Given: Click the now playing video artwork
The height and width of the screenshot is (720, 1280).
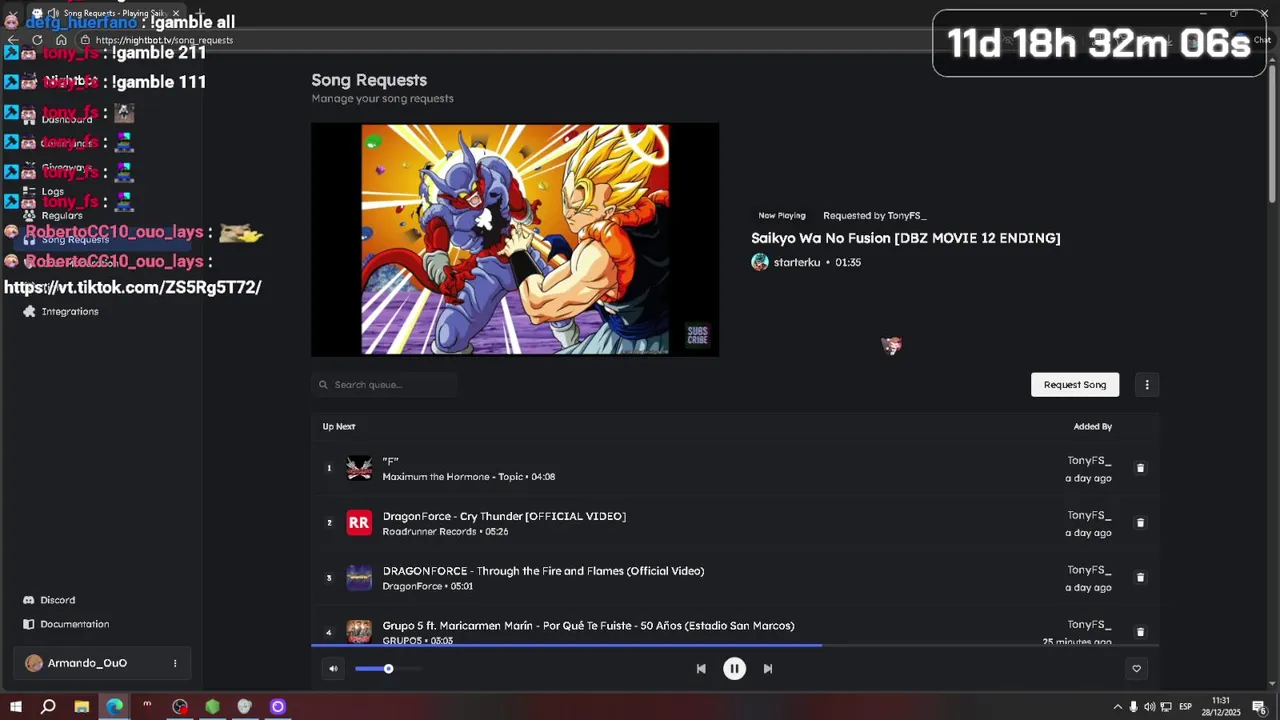Looking at the screenshot, I should coord(515,240).
